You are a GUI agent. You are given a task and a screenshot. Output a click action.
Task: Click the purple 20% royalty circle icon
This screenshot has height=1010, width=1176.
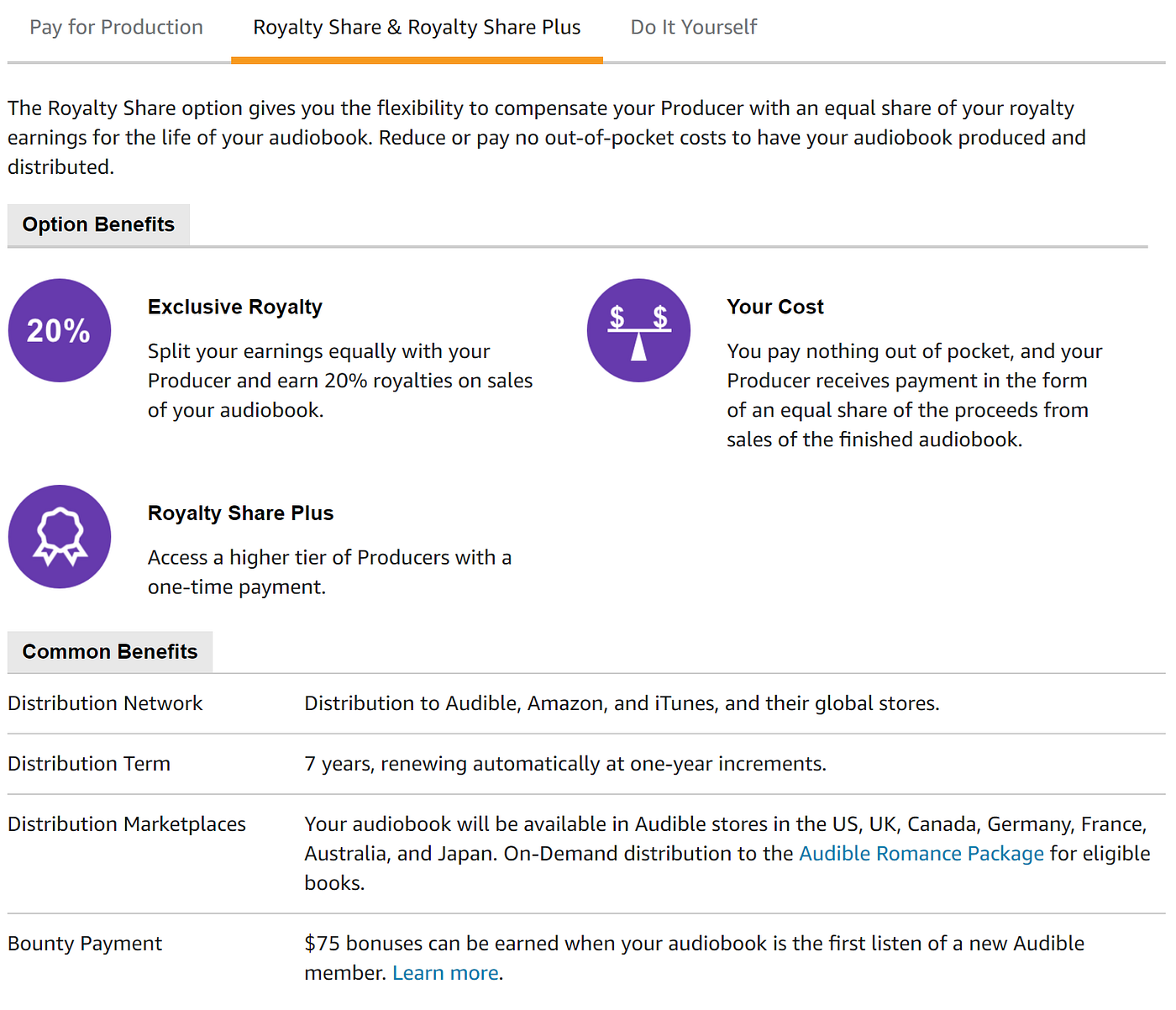tap(60, 330)
